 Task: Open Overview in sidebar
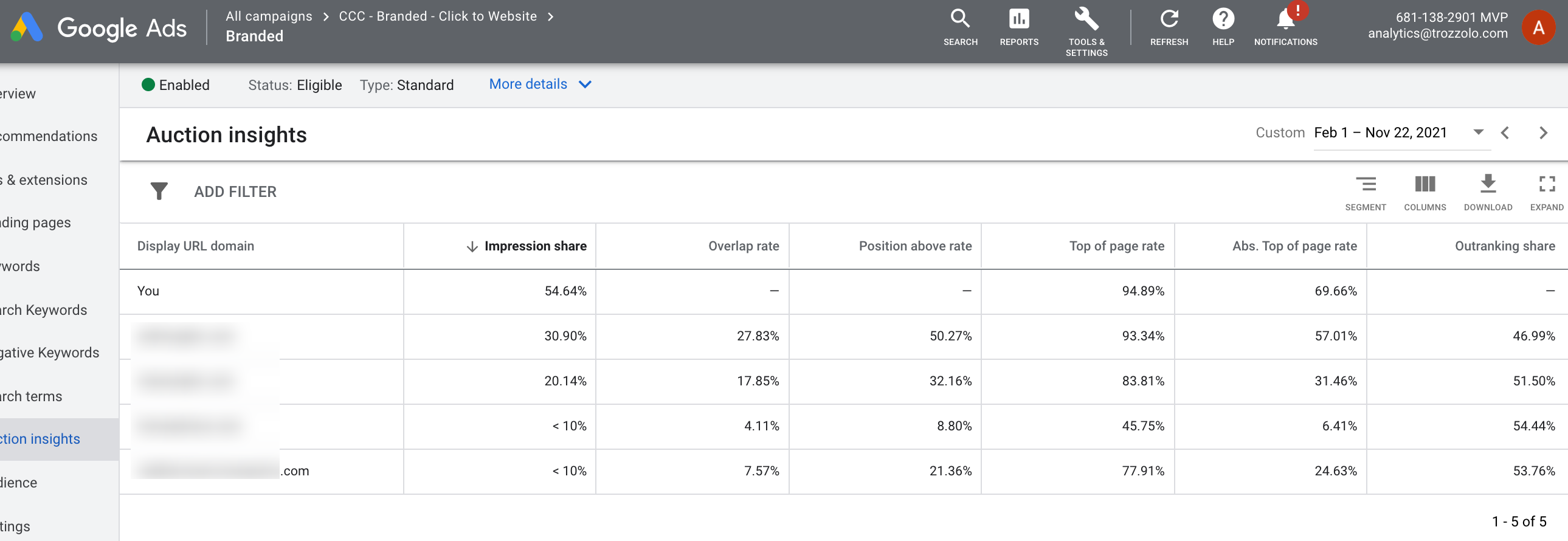click(18, 94)
